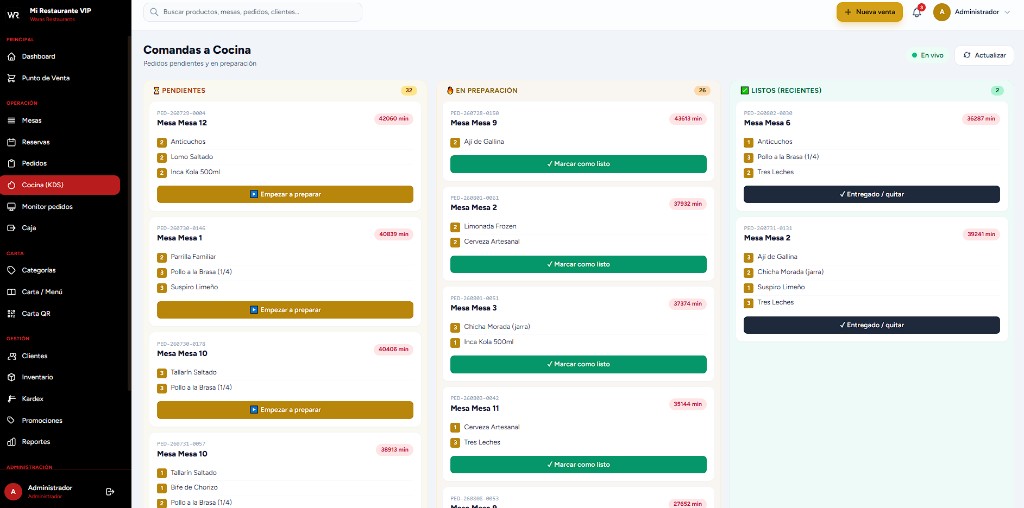Click the Comandas a Cocina heading
1024x508 pixels.
(x=197, y=50)
